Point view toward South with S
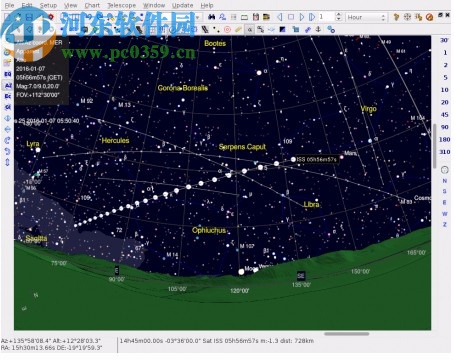454x360 pixels. tap(445, 192)
